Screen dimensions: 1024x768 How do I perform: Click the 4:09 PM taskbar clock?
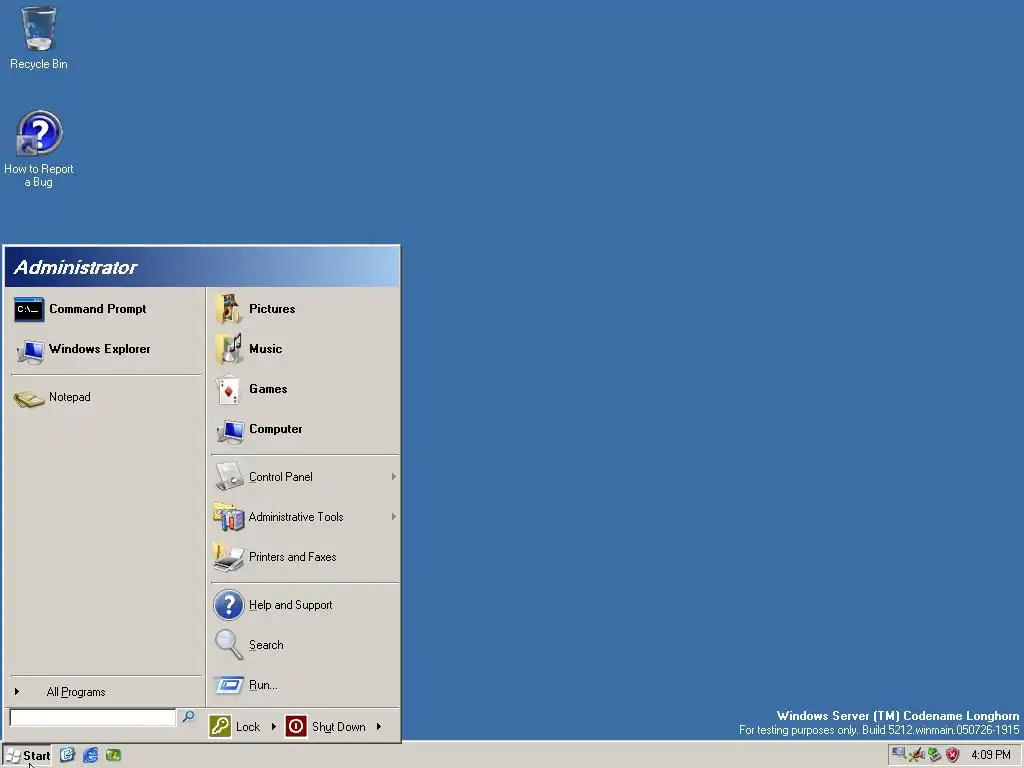tap(991, 755)
